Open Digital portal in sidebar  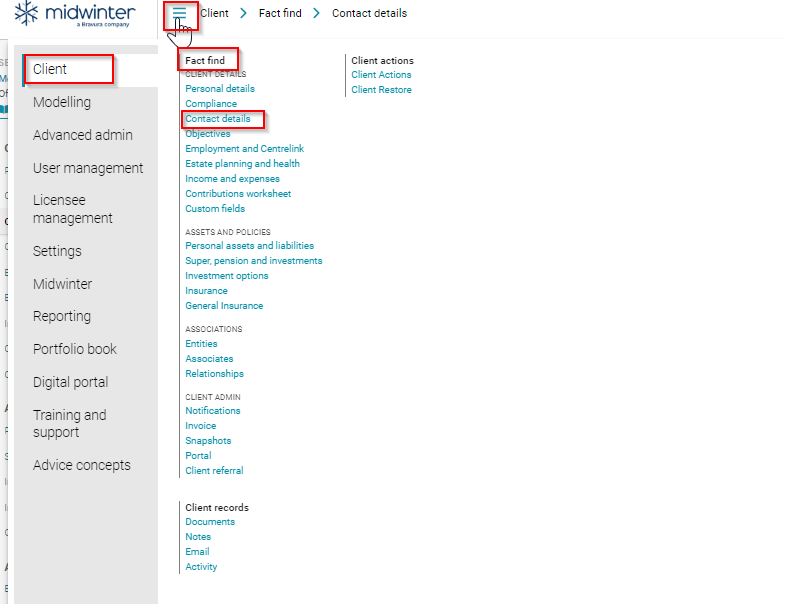[x=71, y=382]
